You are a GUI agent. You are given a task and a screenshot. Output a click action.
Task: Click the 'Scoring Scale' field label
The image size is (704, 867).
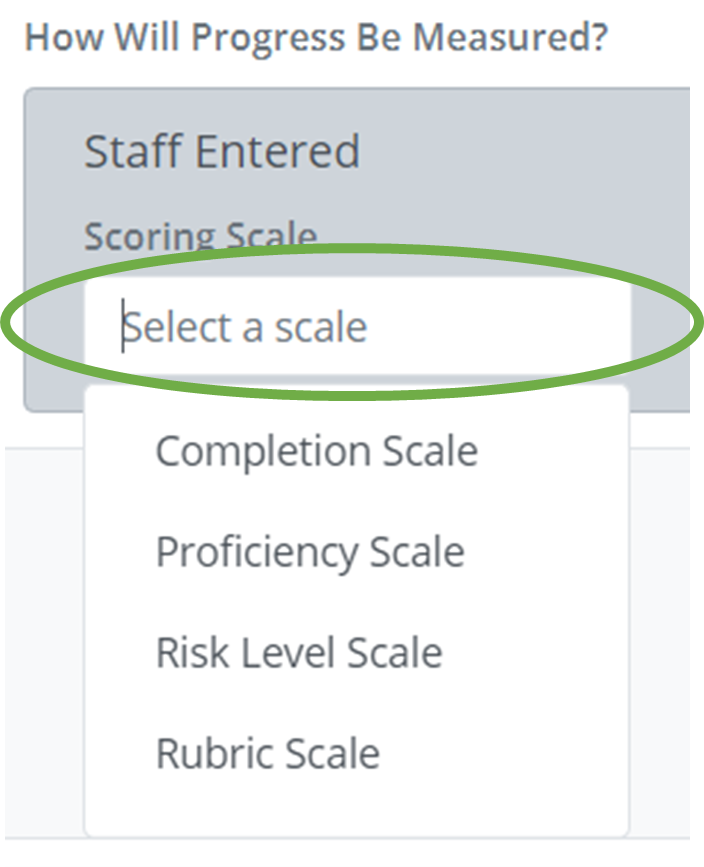pyautogui.click(x=200, y=236)
